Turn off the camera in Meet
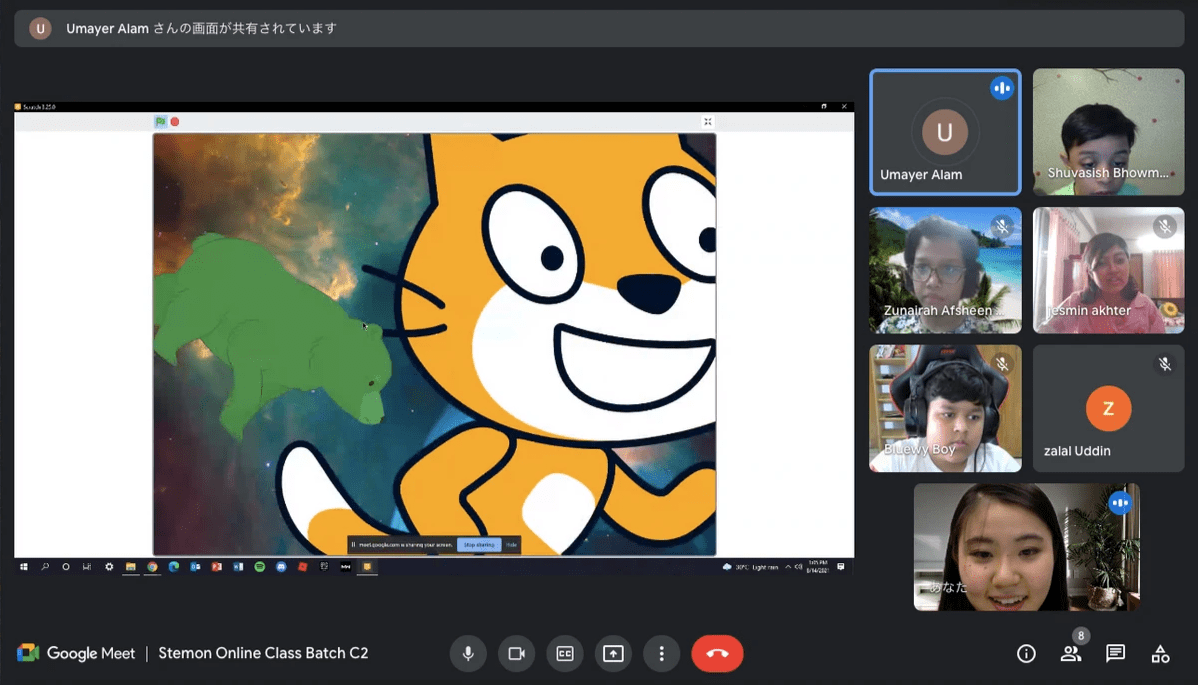The image size is (1198, 685). [516, 654]
